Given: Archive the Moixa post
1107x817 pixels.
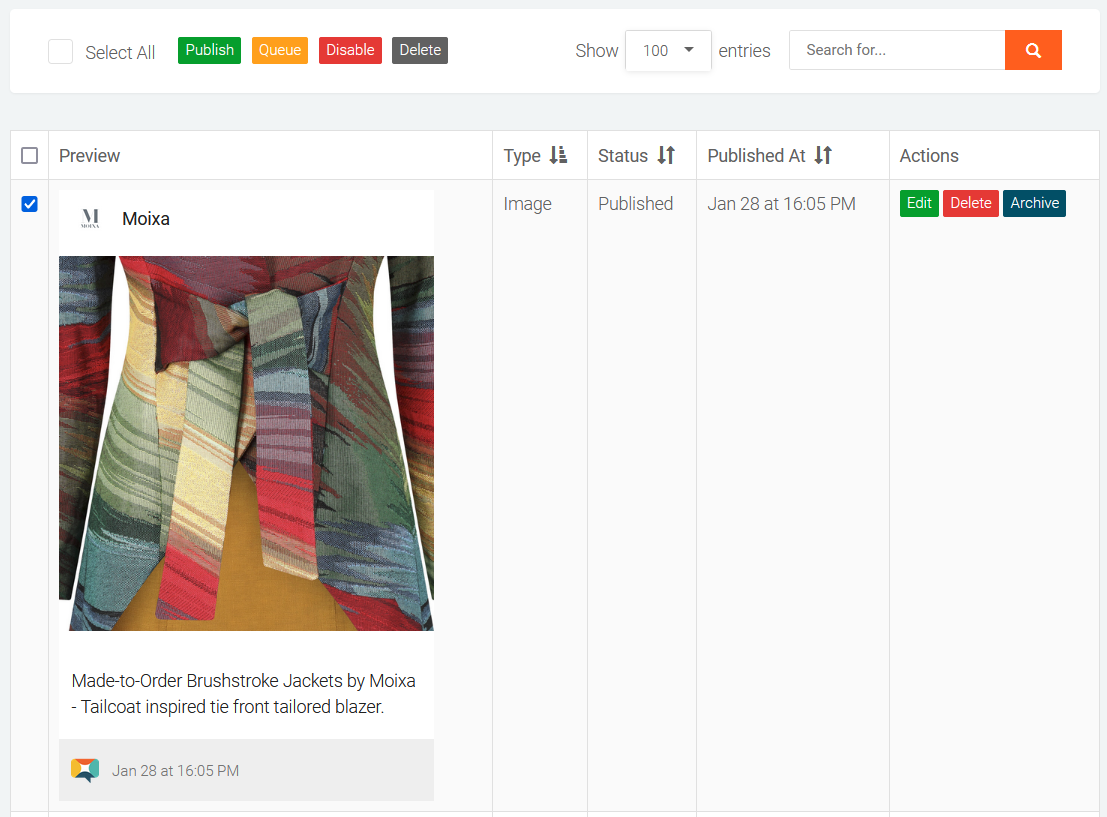Looking at the screenshot, I should [1034, 203].
